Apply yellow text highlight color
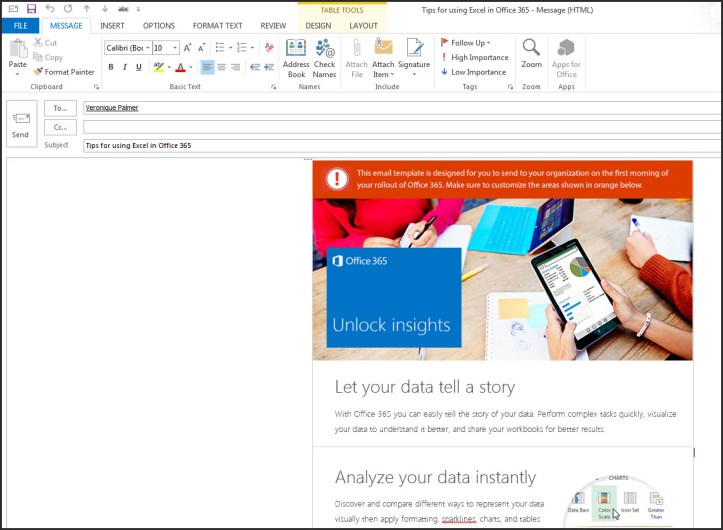This screenshot has height=530, width=723. pyautogui.click(x=159, y=67)
